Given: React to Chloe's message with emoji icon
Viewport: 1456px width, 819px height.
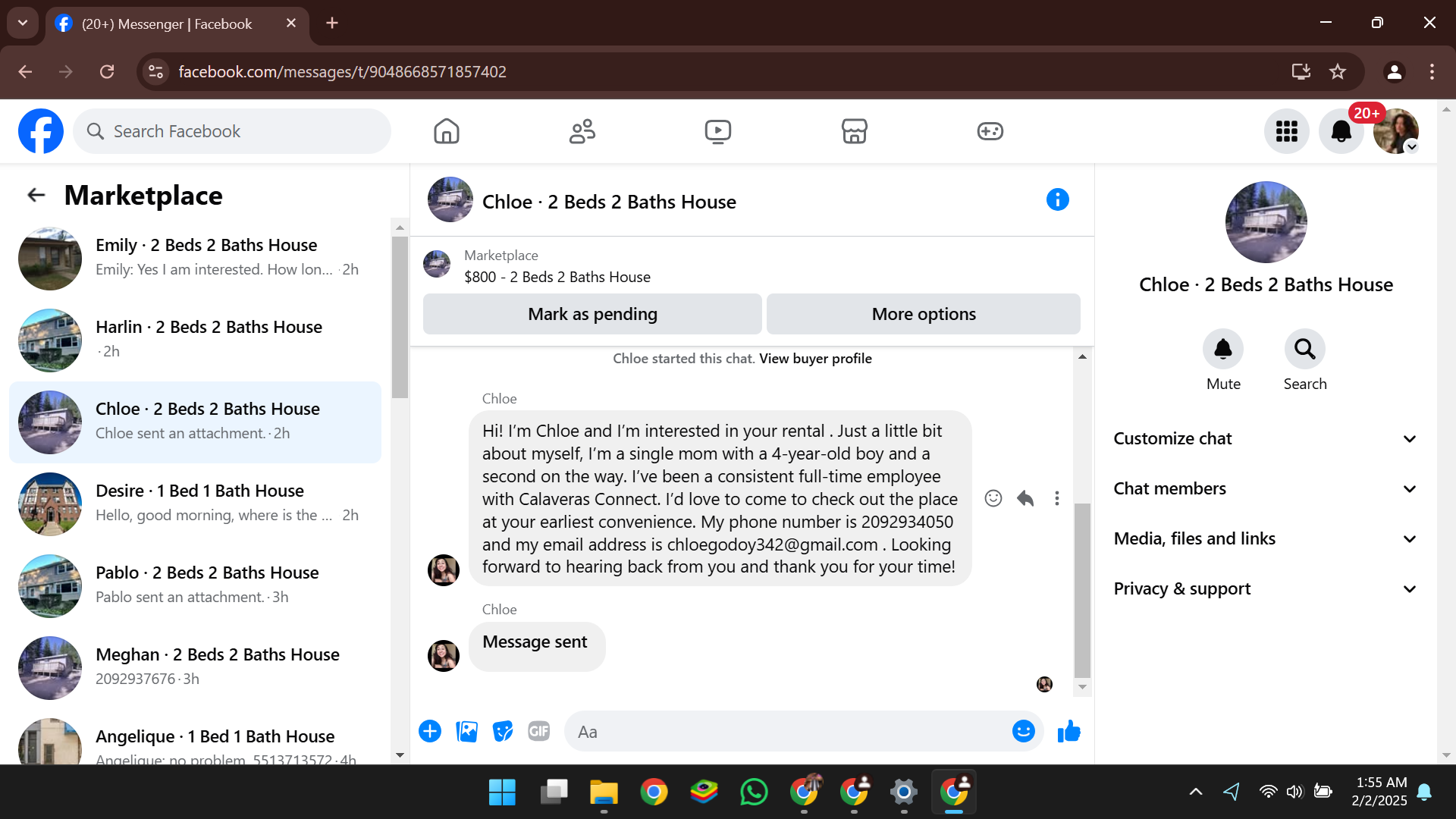Looking at the screenshot, I should [x=993, y=498].
